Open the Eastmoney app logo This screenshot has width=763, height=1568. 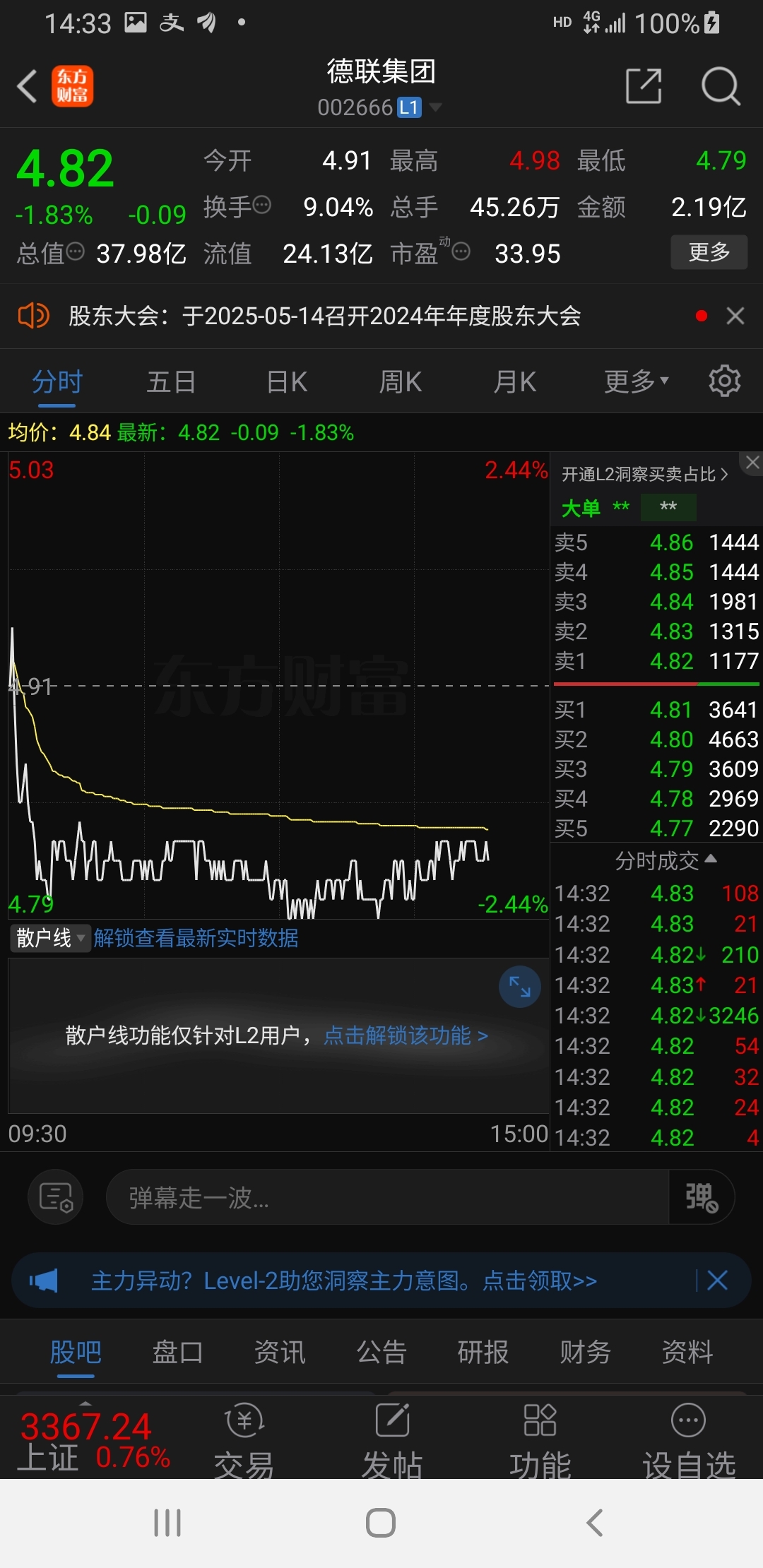(x=72, y=86)
